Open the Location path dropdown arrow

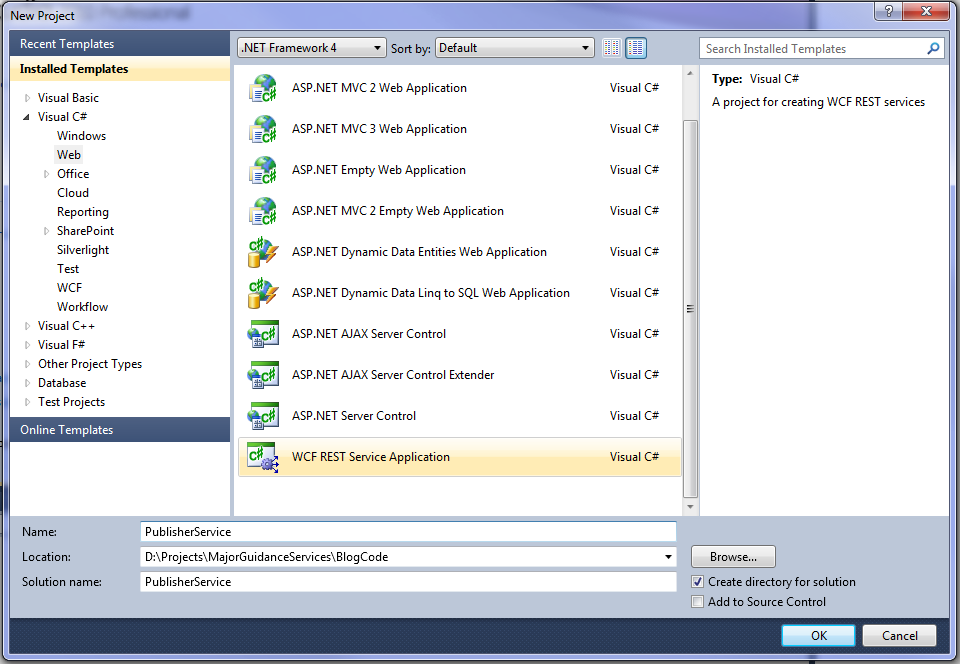[x=668, y=557]
